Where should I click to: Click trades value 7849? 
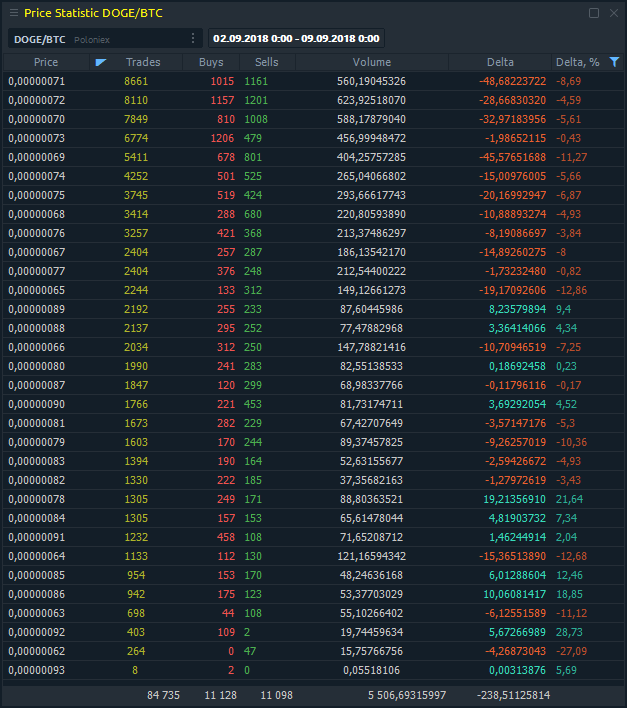[136, 119]
